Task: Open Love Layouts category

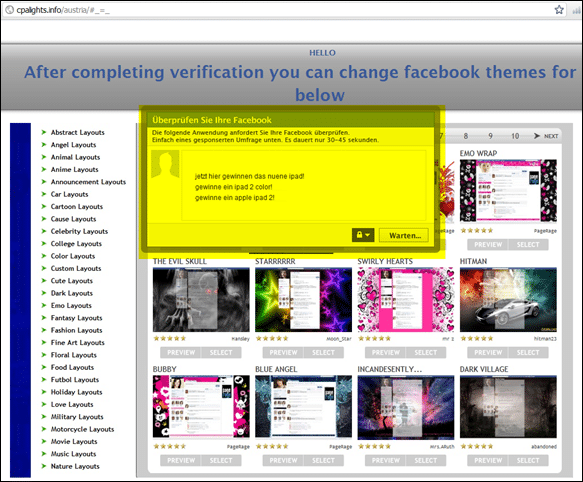Action: [72, 405]
